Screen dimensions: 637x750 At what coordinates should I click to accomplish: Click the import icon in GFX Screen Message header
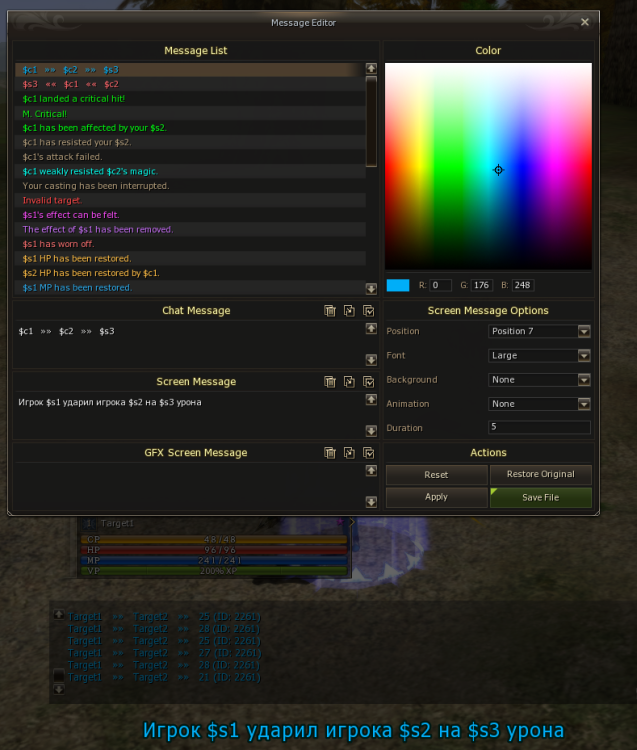click(349, 453)
